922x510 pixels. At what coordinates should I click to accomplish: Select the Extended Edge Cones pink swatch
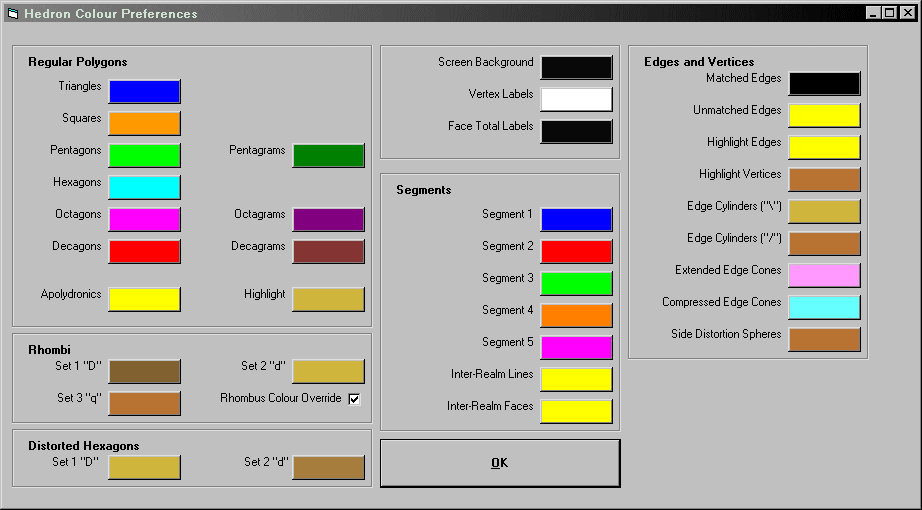click(x=824, y=275)
